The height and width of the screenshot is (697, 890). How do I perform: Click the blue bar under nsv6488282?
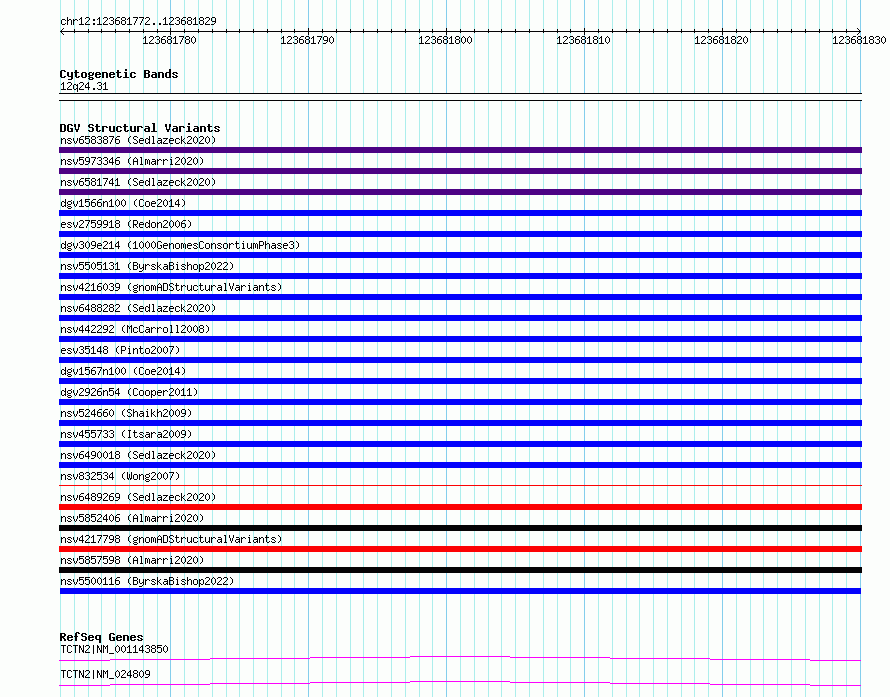pyautogui.click(x=460, y=318)
